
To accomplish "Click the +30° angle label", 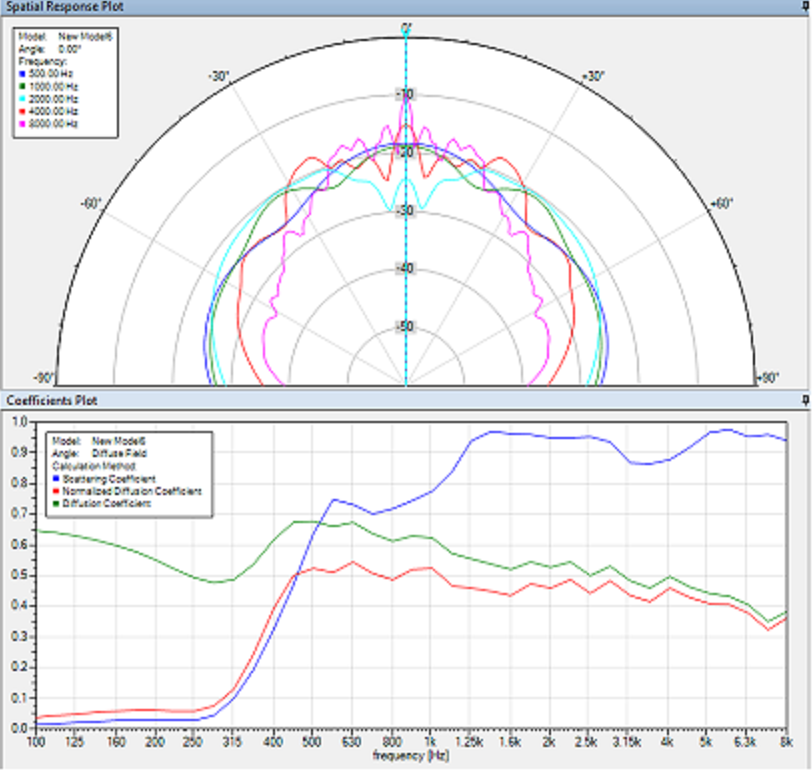I will [x=593, y=76].
